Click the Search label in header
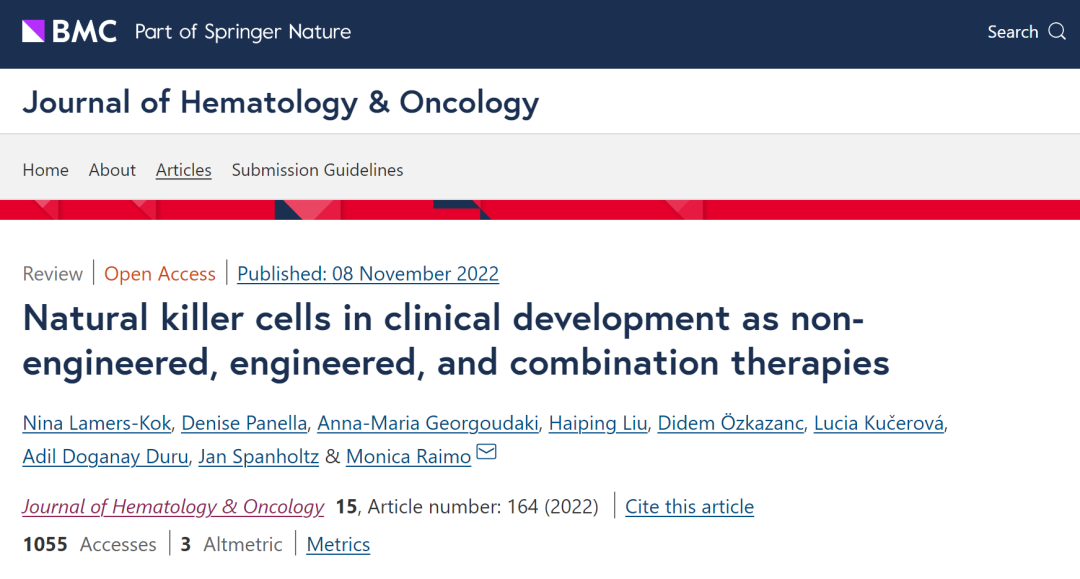The width and height of the screenshot is (1080, 579). [1012, 32]
